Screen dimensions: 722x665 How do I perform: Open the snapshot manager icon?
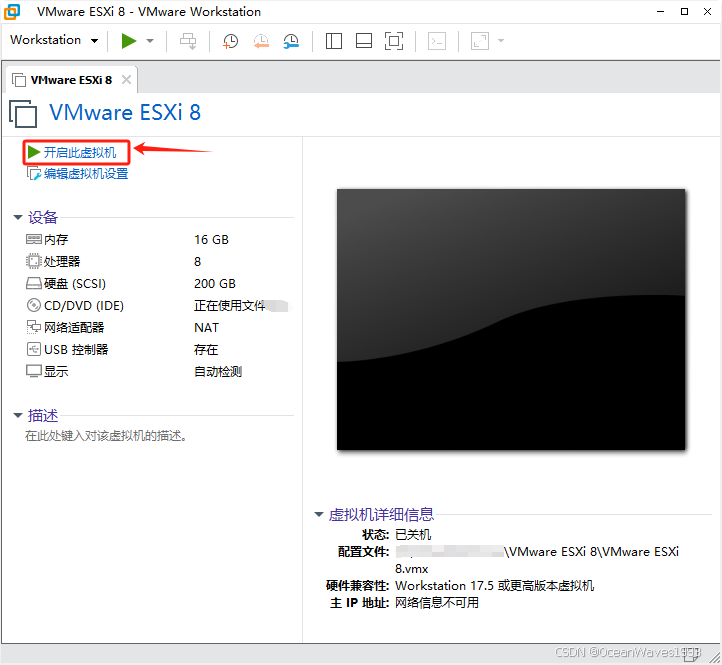click(x=291, y=41)
